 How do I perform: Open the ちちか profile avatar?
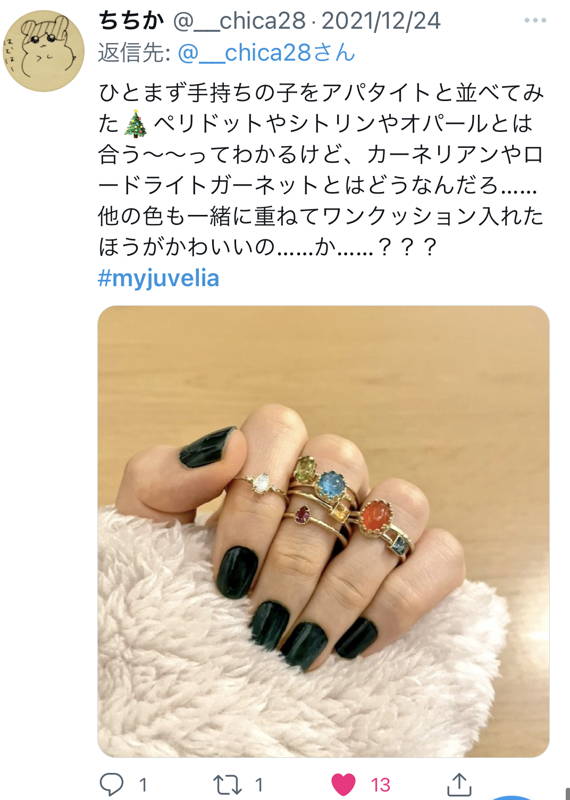click(44, 51)
